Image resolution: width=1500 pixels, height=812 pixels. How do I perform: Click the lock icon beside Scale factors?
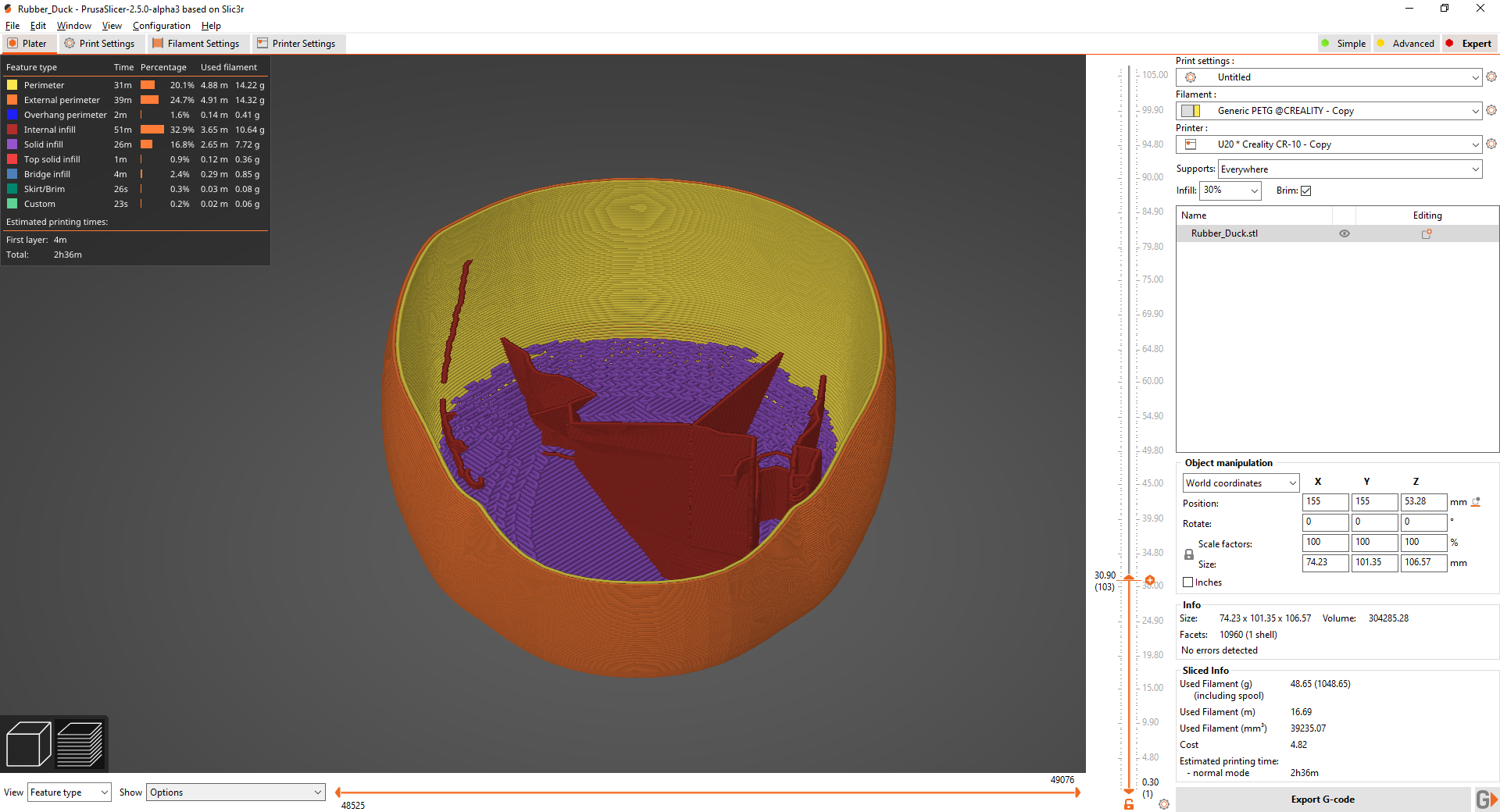[x=1189, y=554]
